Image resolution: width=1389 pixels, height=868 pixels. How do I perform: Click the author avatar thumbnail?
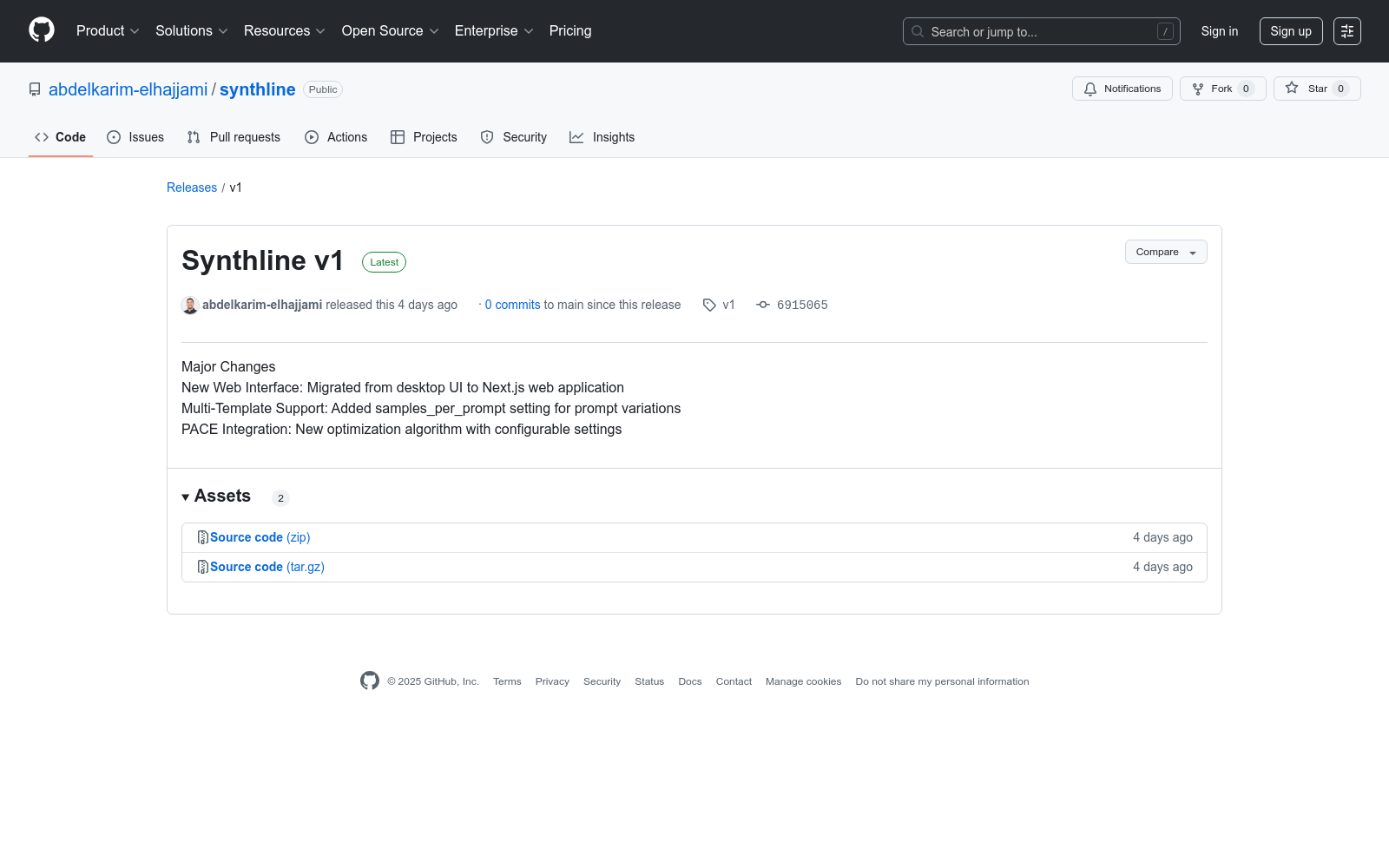click(x=190, y=306)
